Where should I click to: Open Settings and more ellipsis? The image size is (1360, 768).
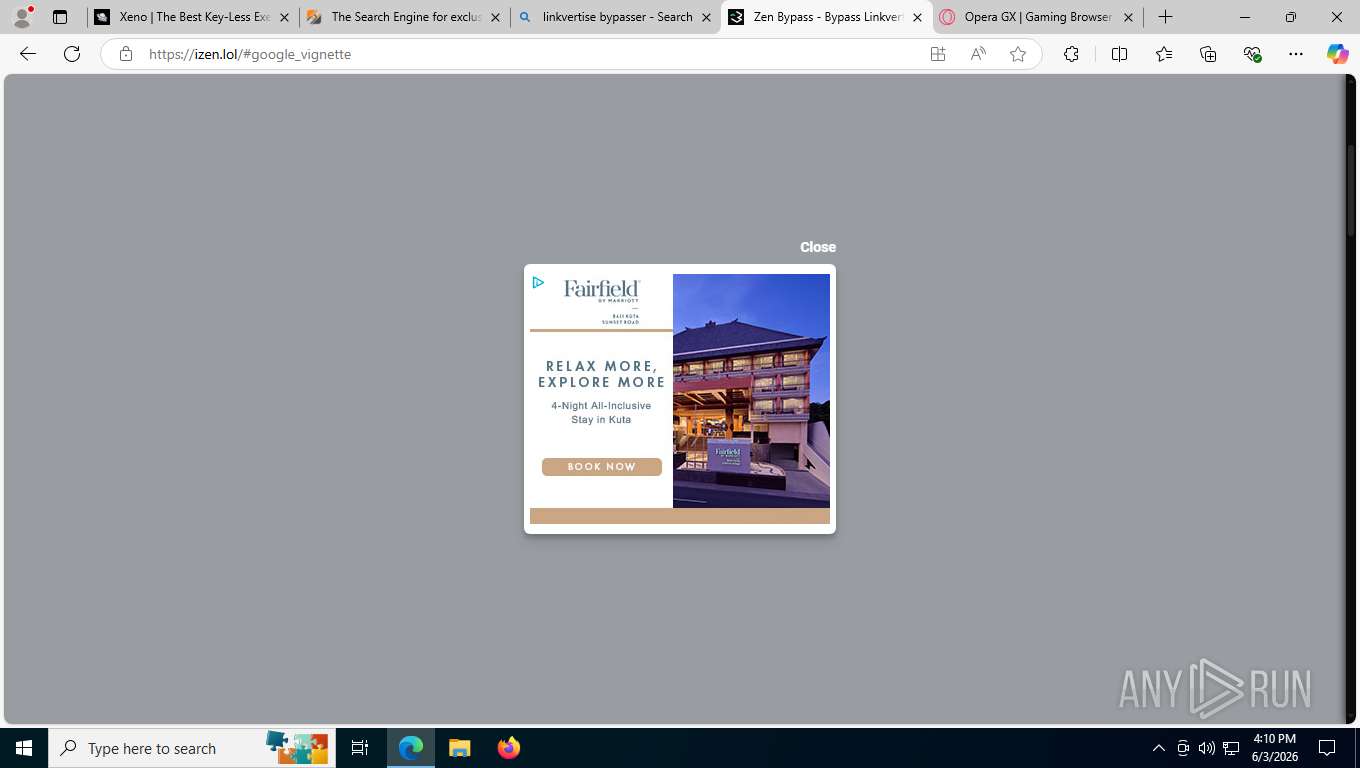pyautogui.click(x=1296, y=54)
